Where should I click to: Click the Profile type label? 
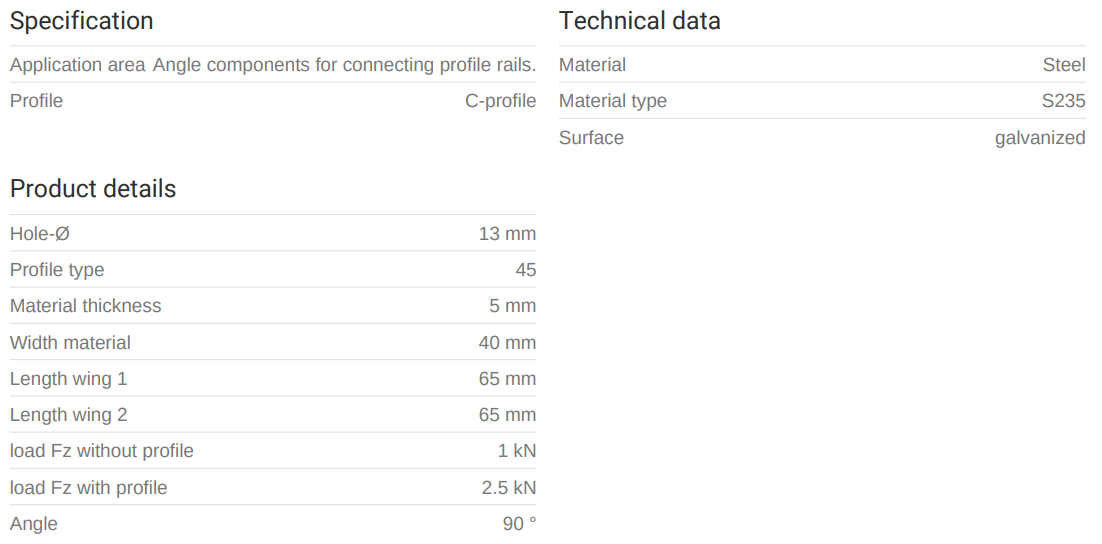click(57, 270)
